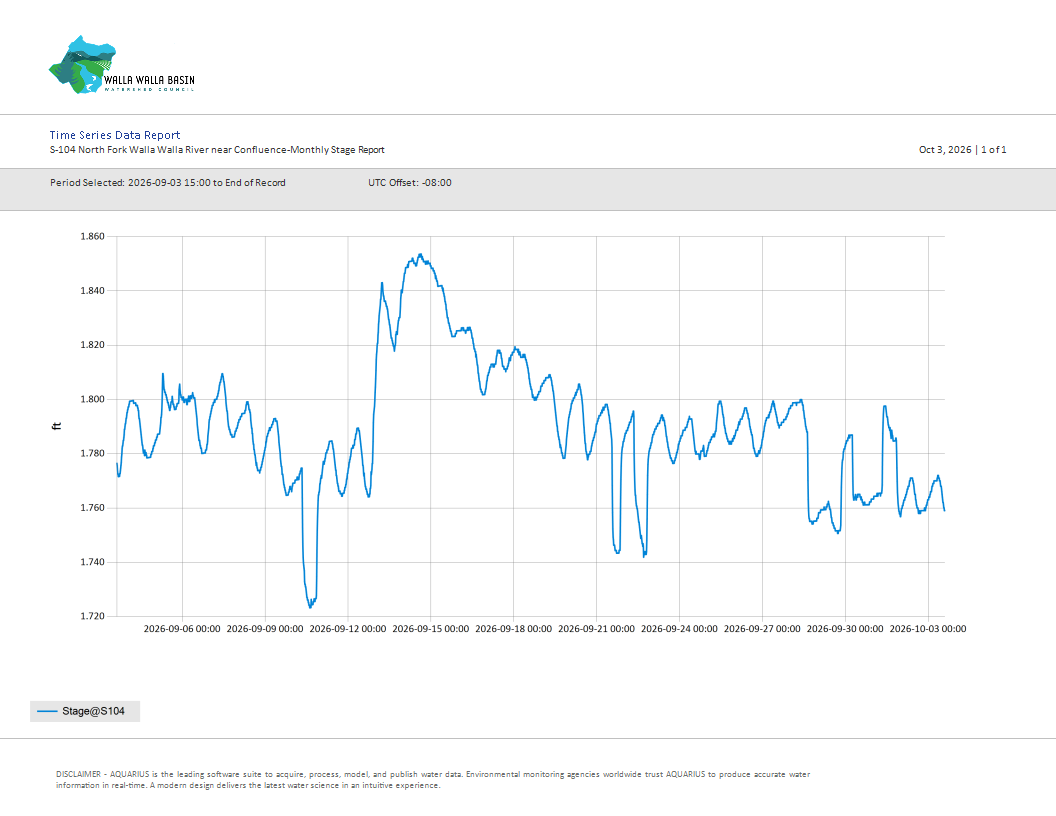The height and width of the screenshot is (816, 1056).
Task: Click the 1.800 y-axis tick label
Action: 92,399
